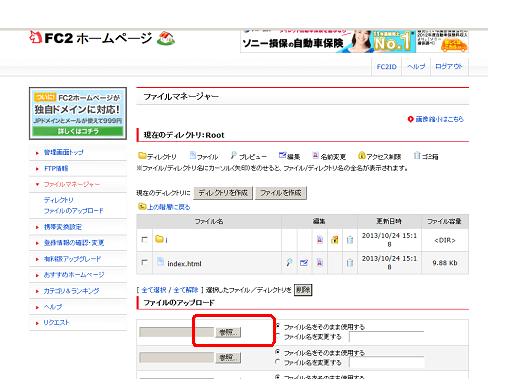
Task: Click the red arrow icon near 画像登録はこちら
Action: 410,119
